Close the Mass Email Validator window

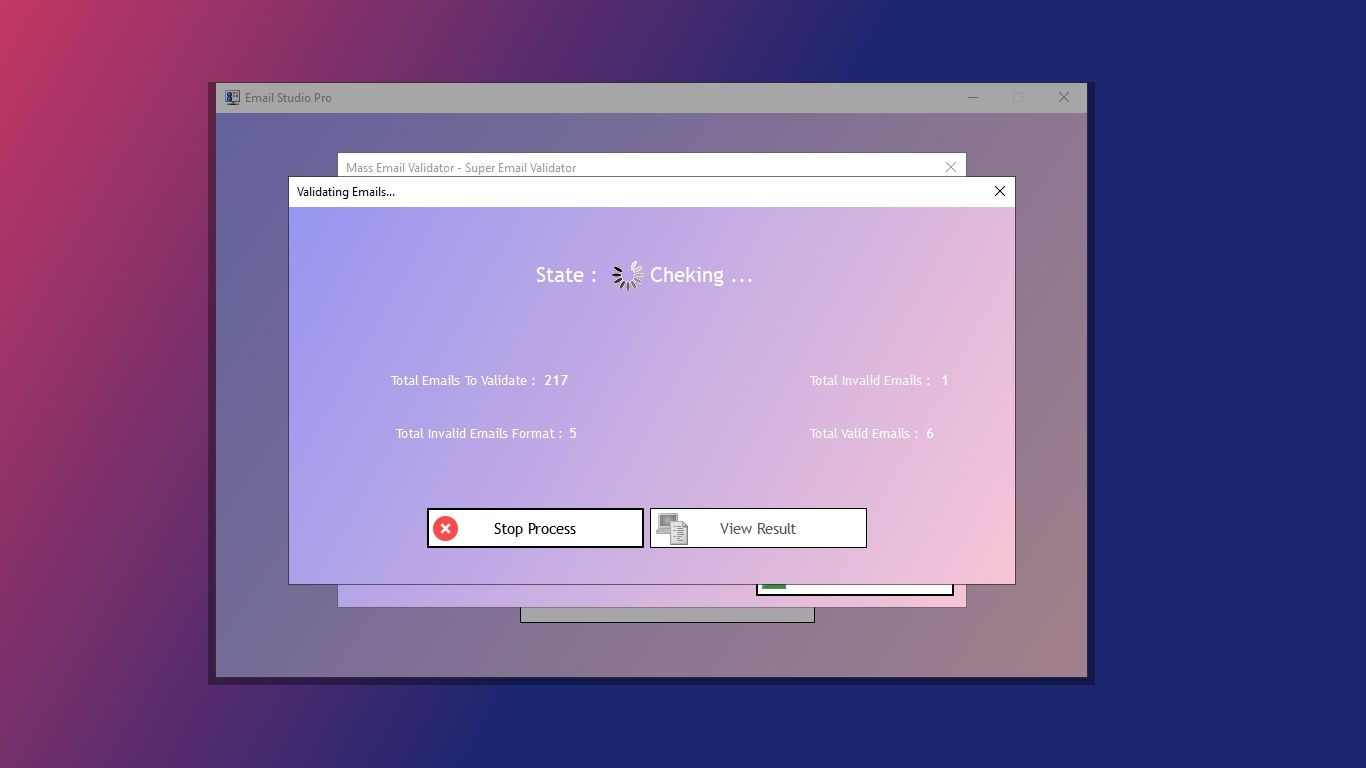[951, 167]
